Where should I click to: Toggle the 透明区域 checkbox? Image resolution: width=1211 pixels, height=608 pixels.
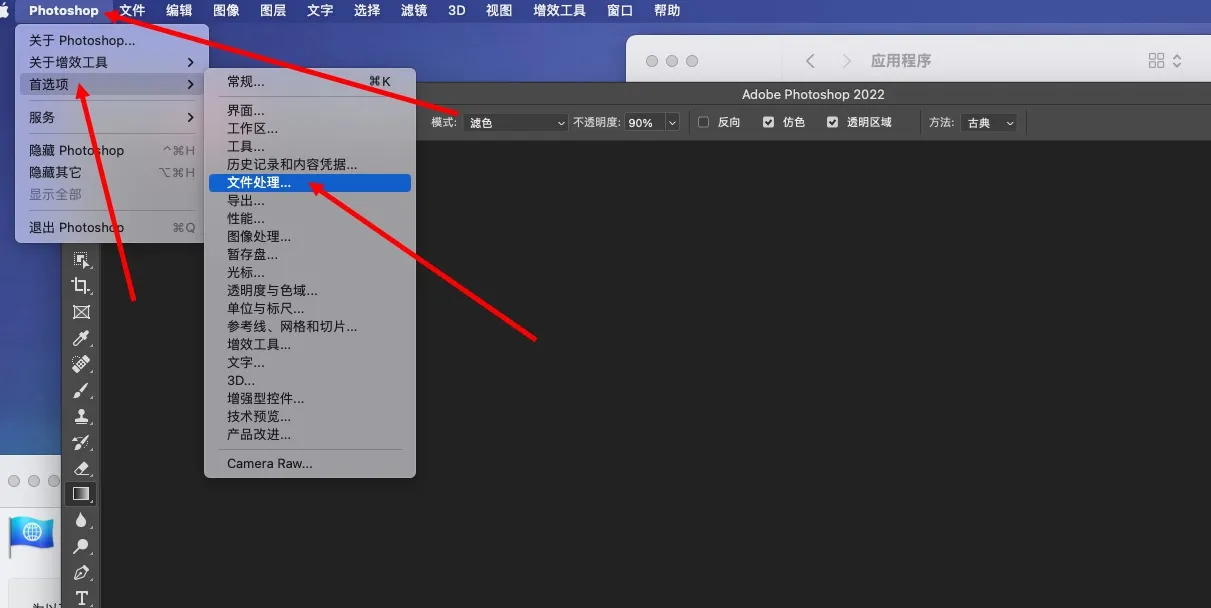[832, 122]
